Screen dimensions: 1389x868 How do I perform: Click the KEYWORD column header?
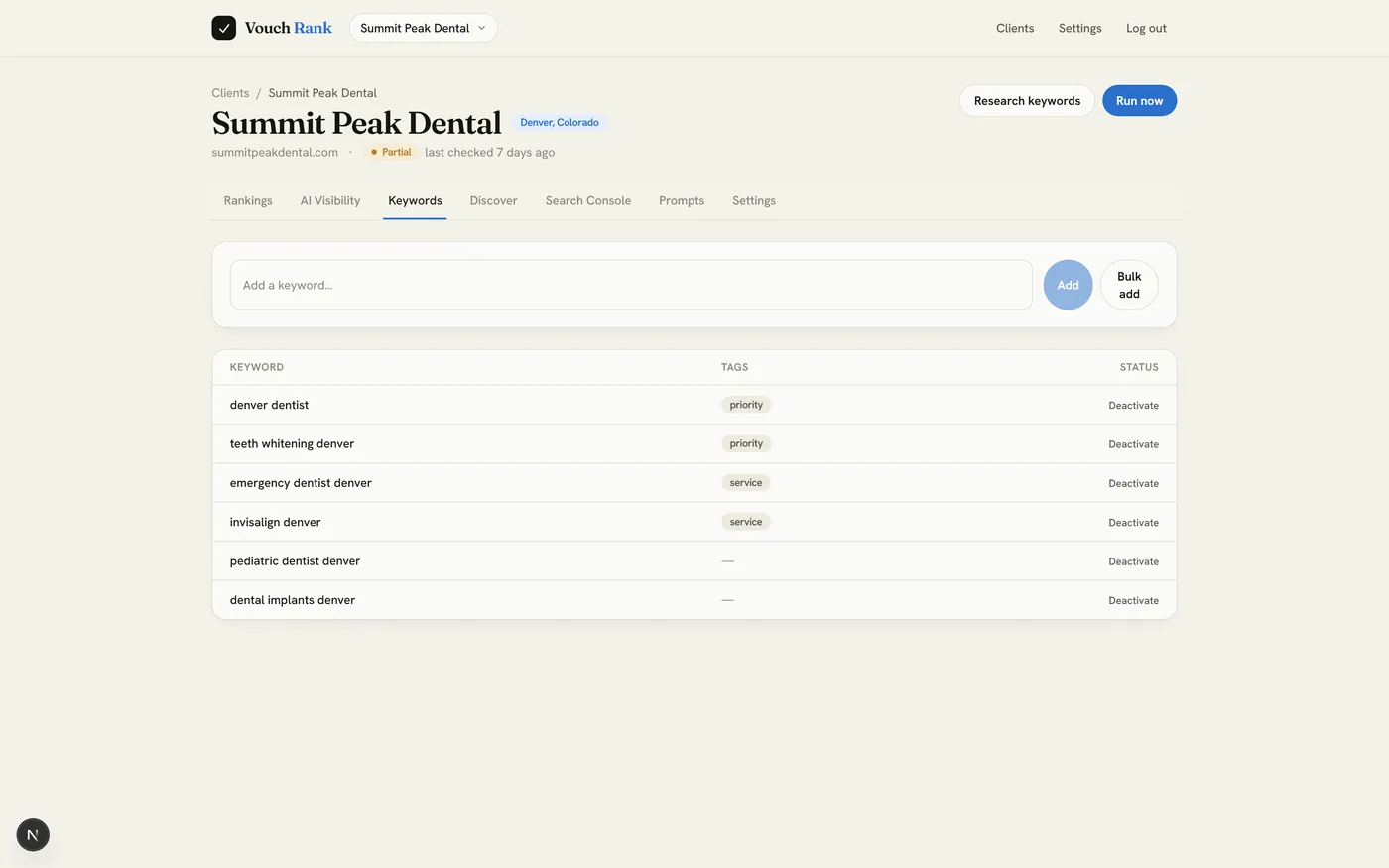[257, 367]
